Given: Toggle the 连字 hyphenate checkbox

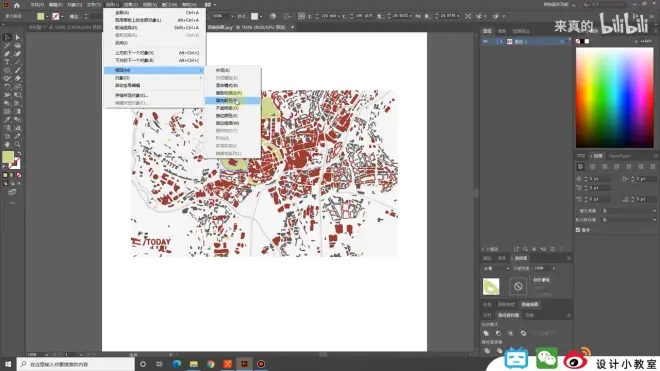Looking at the screenshot, I should coord(578,230).
